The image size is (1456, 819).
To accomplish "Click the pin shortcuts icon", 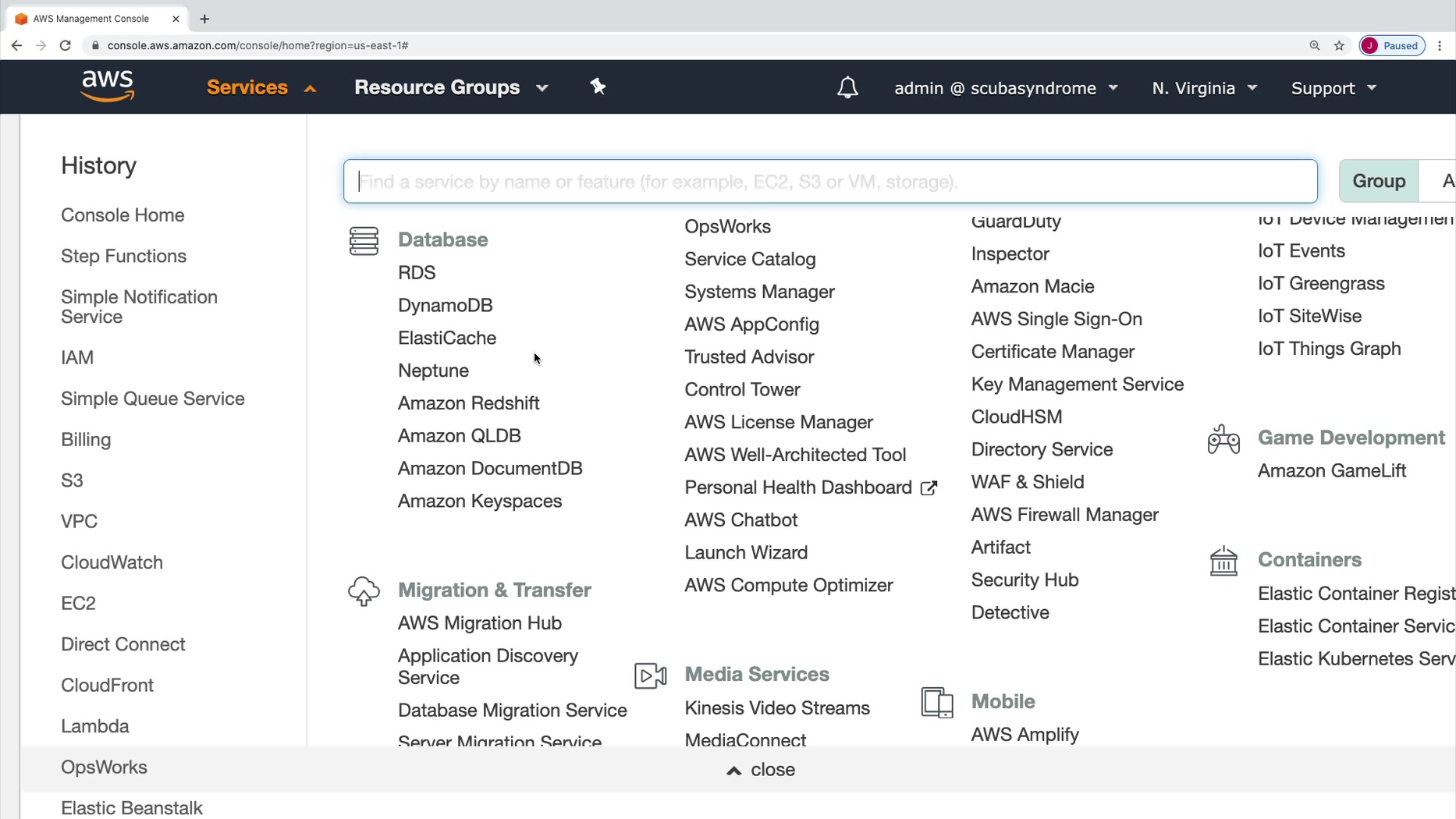I will (598, 87).
